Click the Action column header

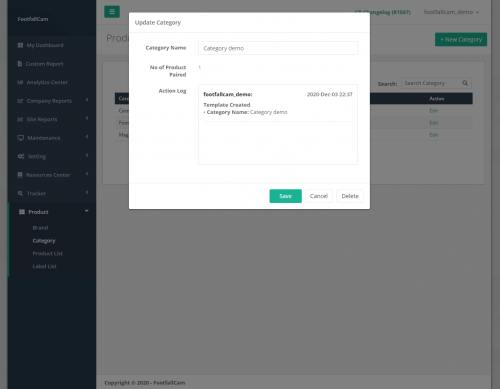[x=436, y=99]
